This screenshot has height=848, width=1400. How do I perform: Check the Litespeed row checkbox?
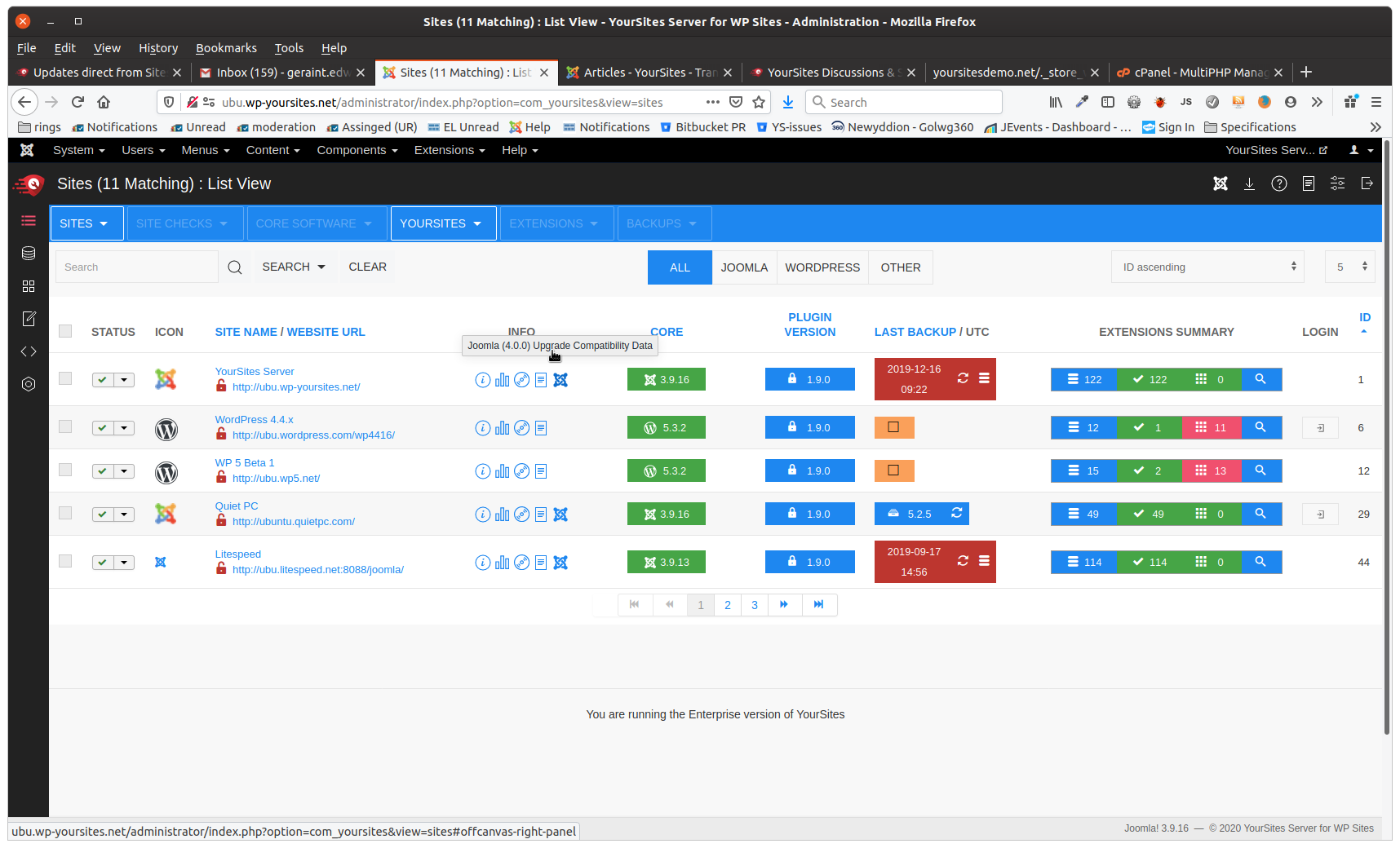65,561
